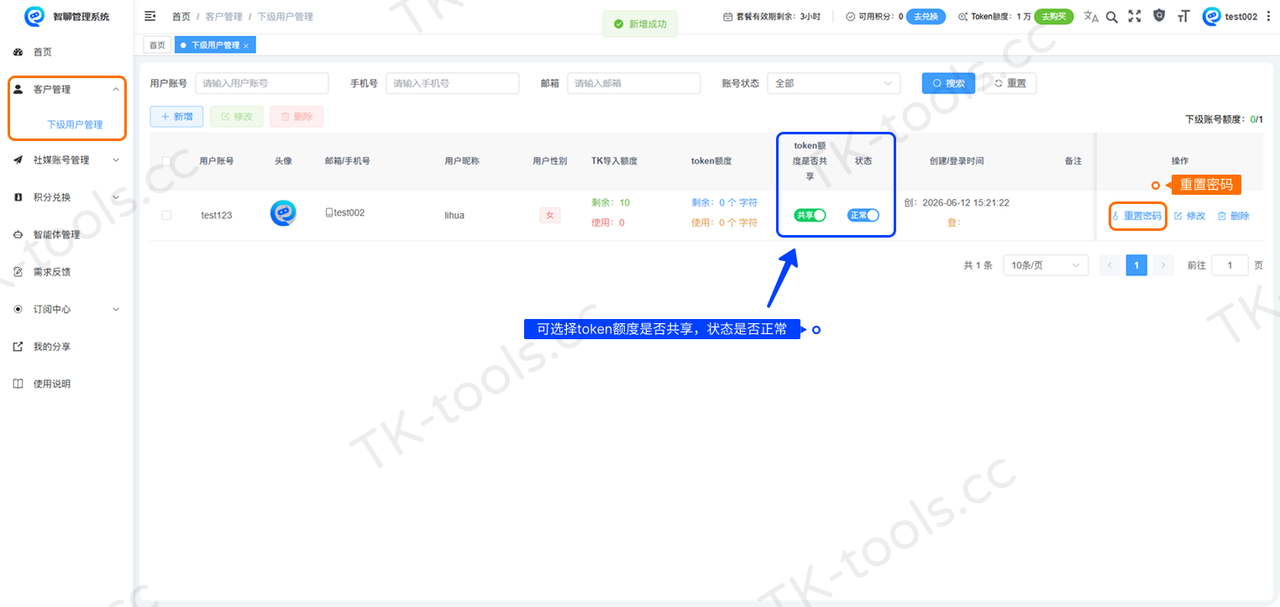Click the shield icon in header
This screenshot has width=1280, height=607.
click(1159, 16)
